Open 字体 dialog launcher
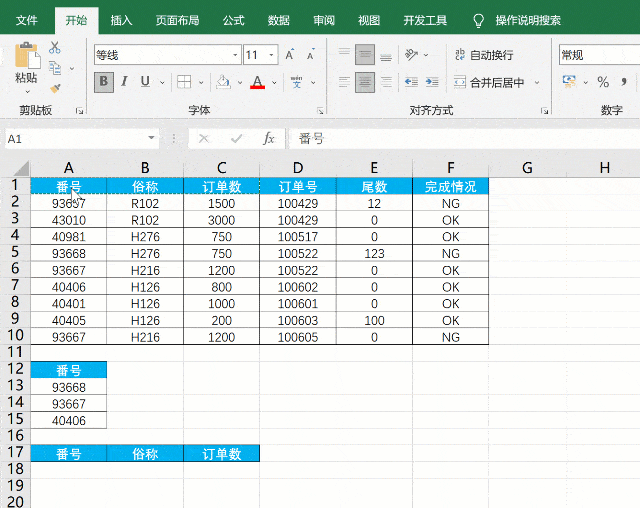640x508 pixels. [x=320, y=111]
